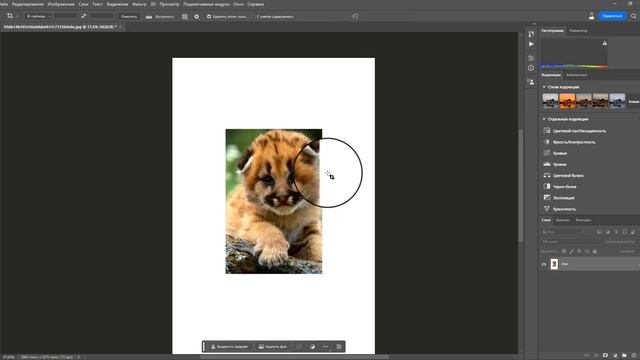This screenshot has width=640, height=360.
Task: Click the Straighten level icon
Action: (x=149, y=17)
